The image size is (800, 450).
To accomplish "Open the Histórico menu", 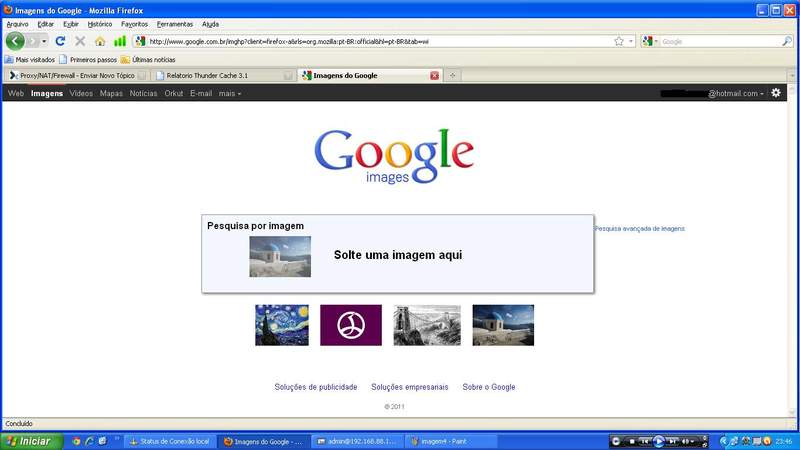I will [99, 24].
